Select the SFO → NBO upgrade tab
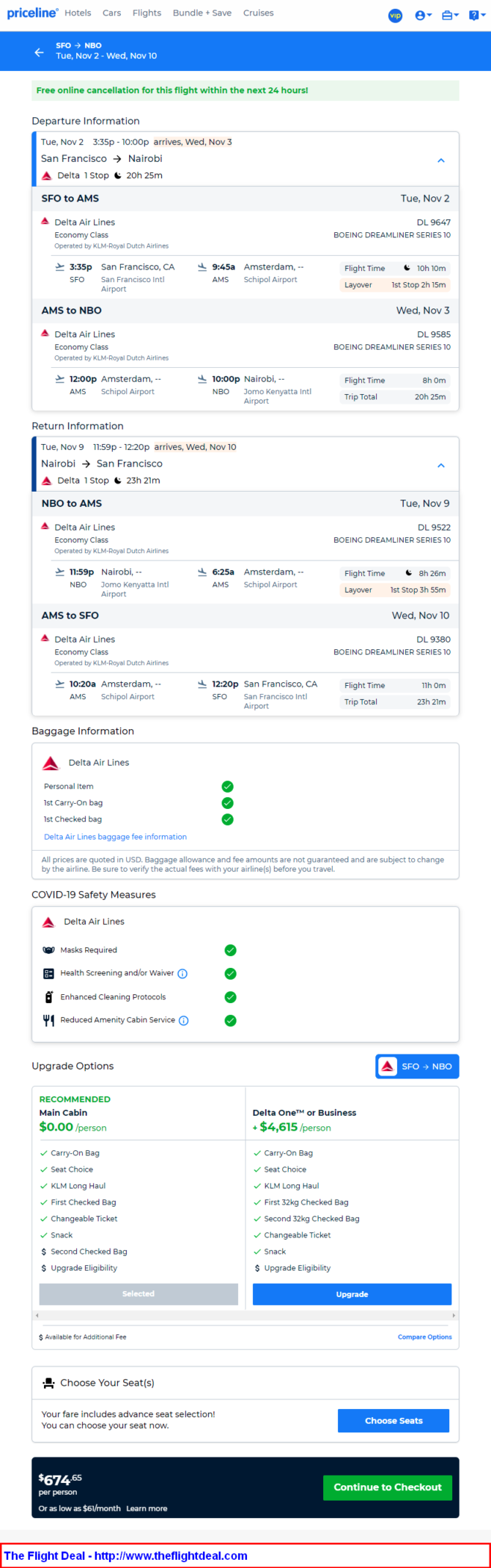Screen dimensions: 491x1568 417,1067
